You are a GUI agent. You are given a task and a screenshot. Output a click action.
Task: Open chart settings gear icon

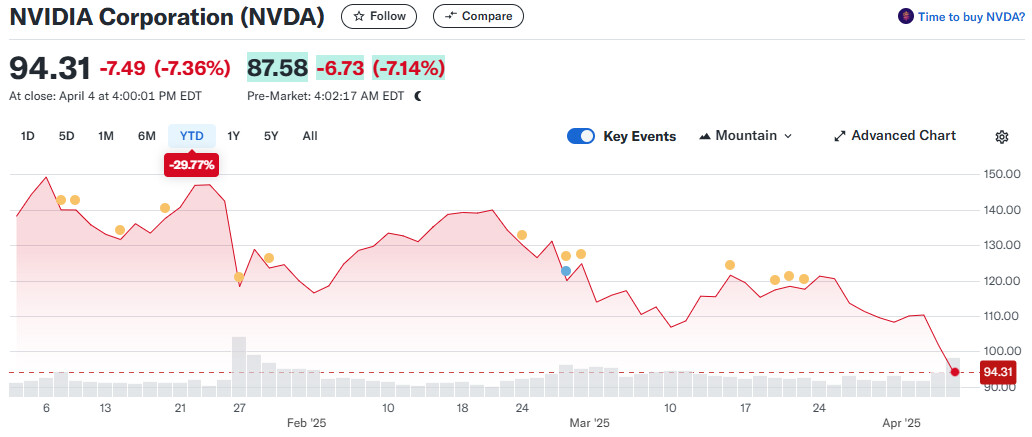(1002, 137)
